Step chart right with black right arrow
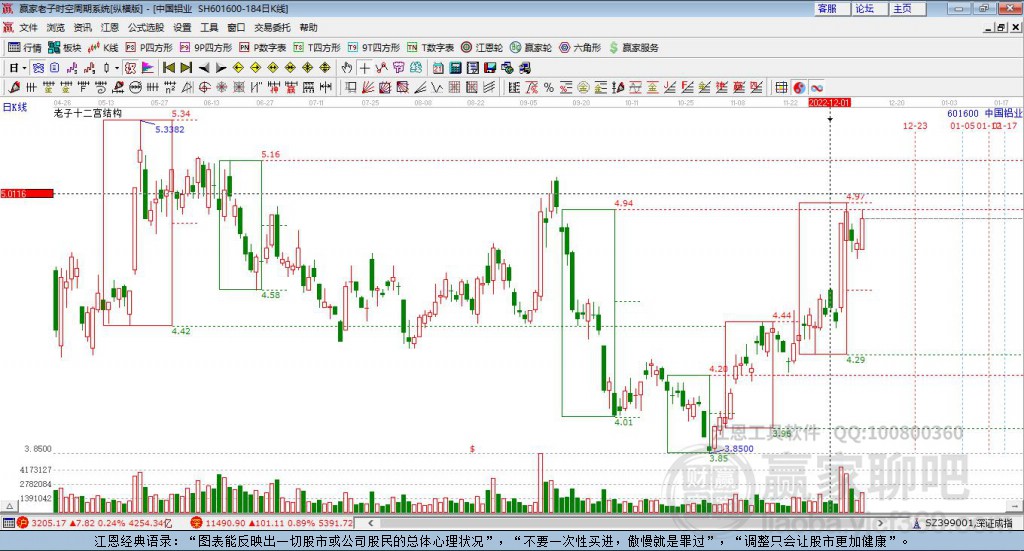 pyautogui.click(x=221, y=68)
